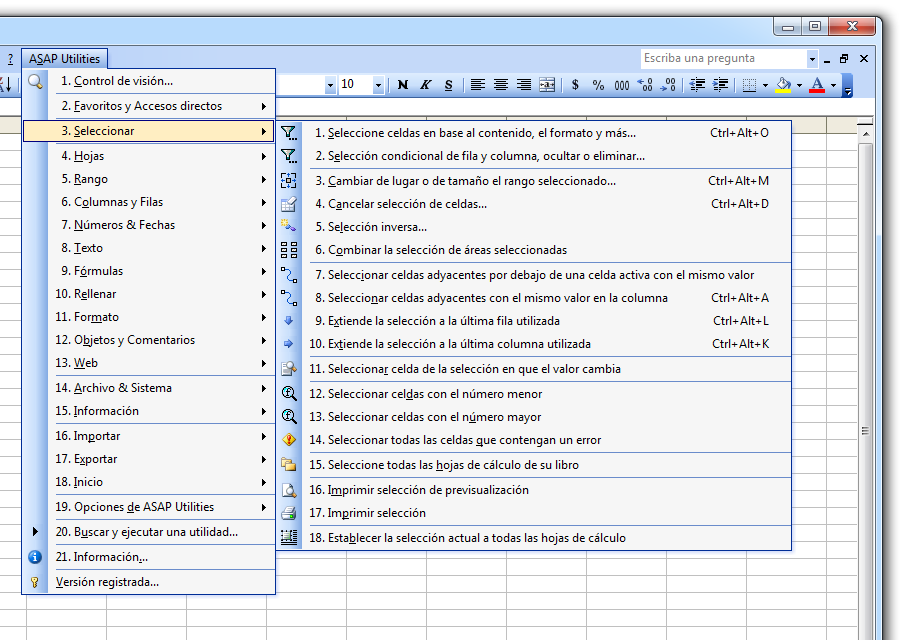Toggle bold formatting with the N icon
This screenshot has width=900, height=640.
click(402, 85)
